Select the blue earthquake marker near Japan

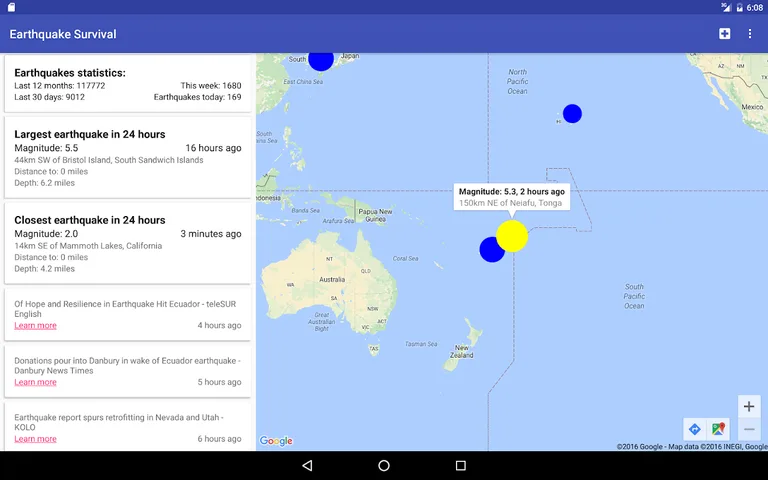tap(321, 61)
